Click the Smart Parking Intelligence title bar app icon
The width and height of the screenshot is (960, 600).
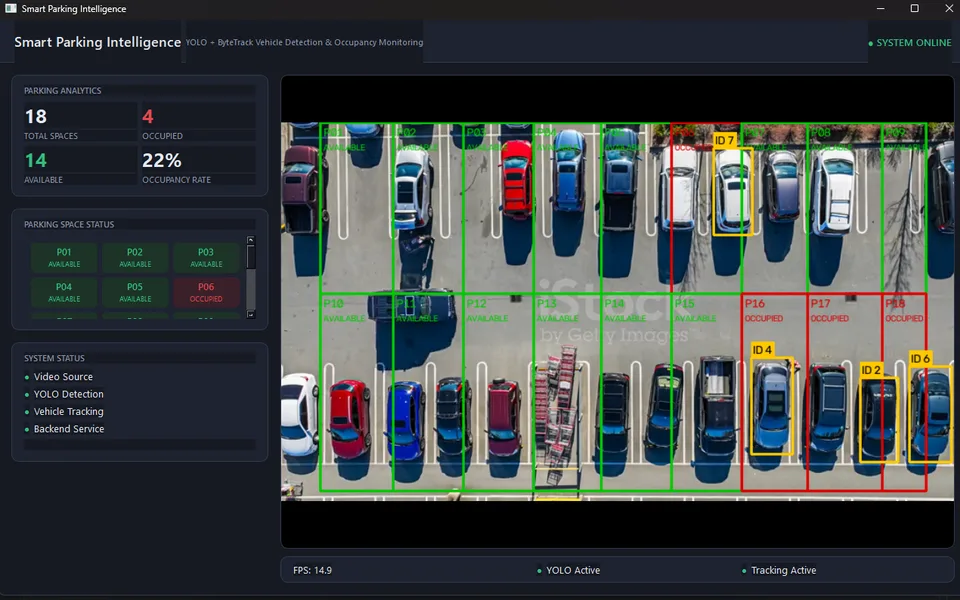(x=10, y=9)
